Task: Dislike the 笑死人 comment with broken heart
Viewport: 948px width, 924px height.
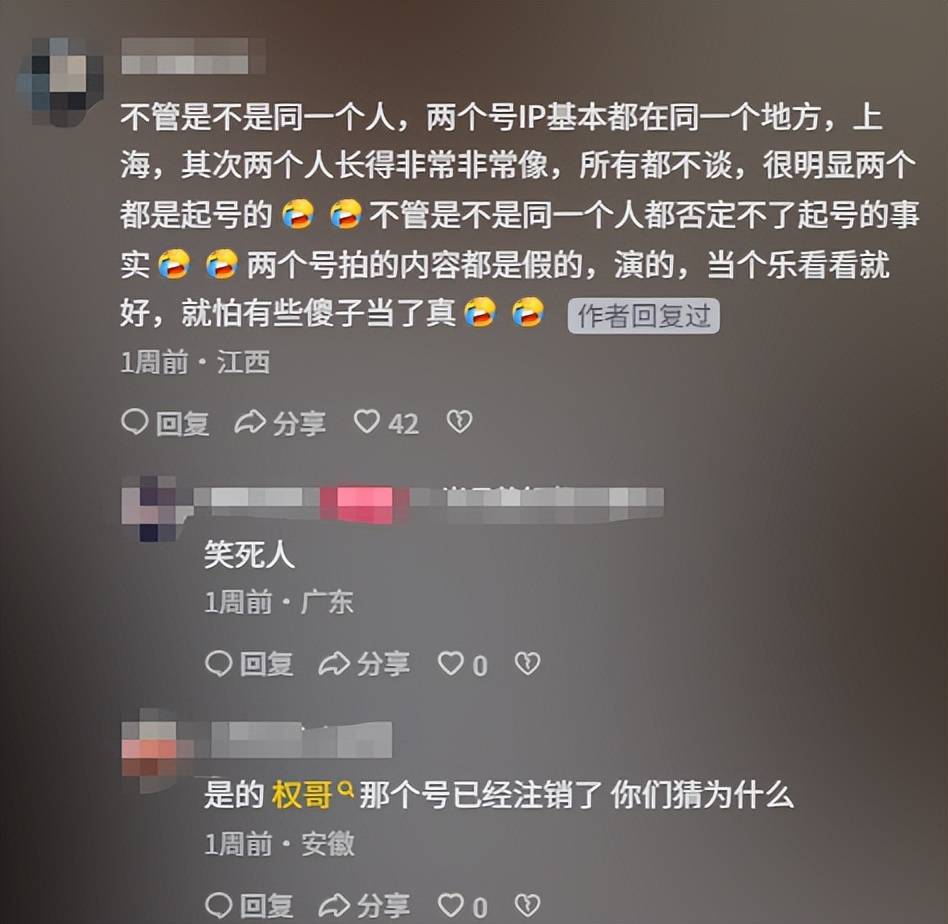Action: pyautogui.click(x=527, y=663)
